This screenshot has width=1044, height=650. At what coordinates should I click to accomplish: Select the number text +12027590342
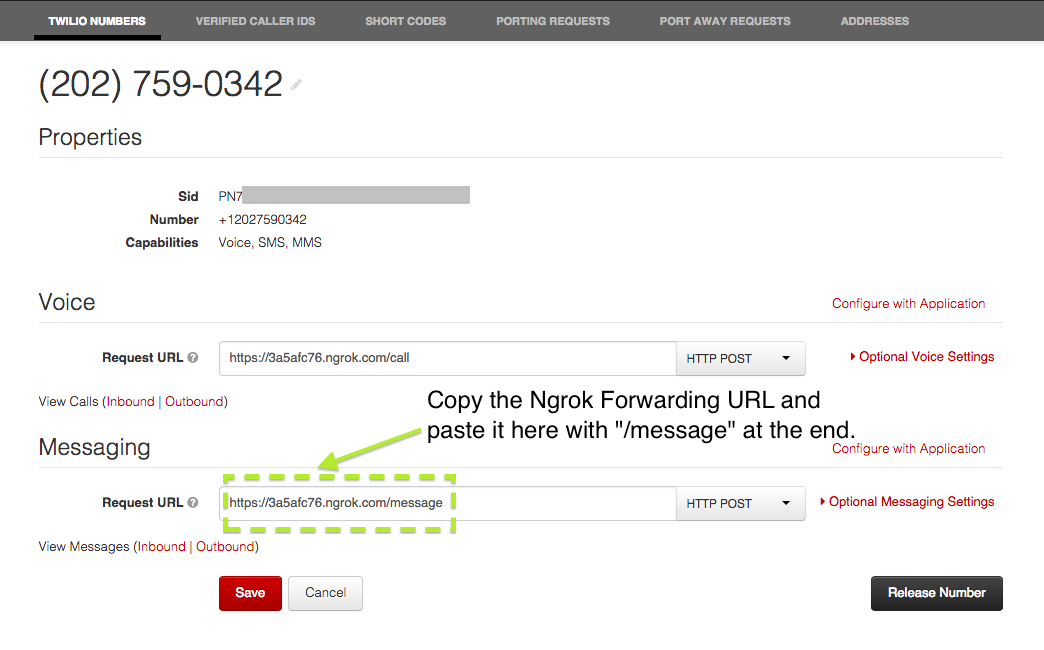click(x=263, y=220)
